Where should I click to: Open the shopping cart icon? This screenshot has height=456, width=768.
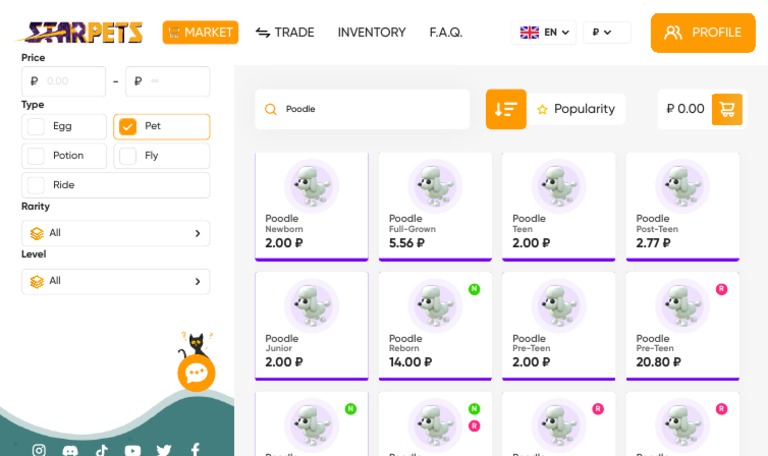727,109
